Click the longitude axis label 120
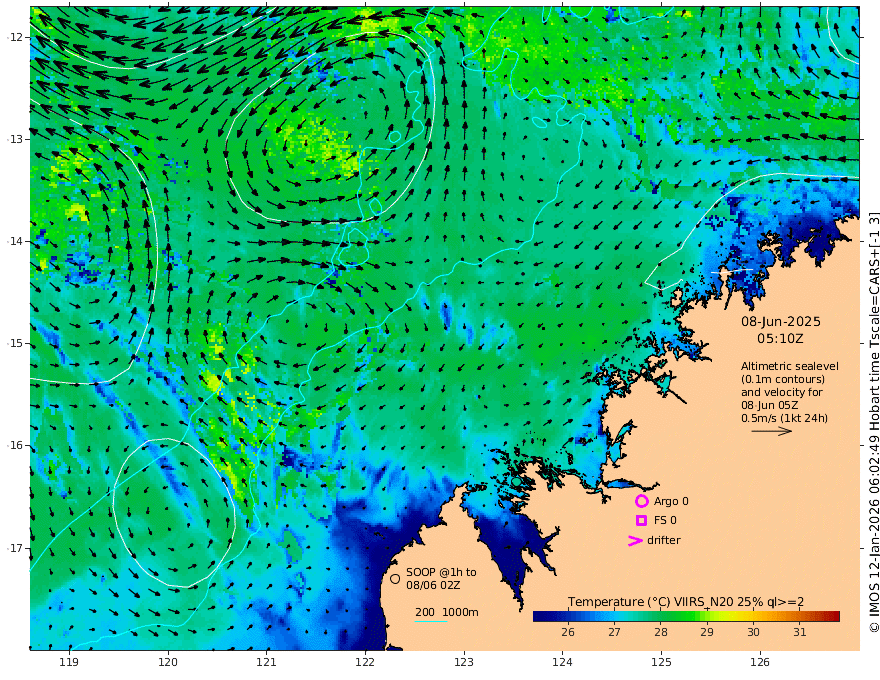The width and height of the screenshot is (880, 680). click(x=168, y=663)
